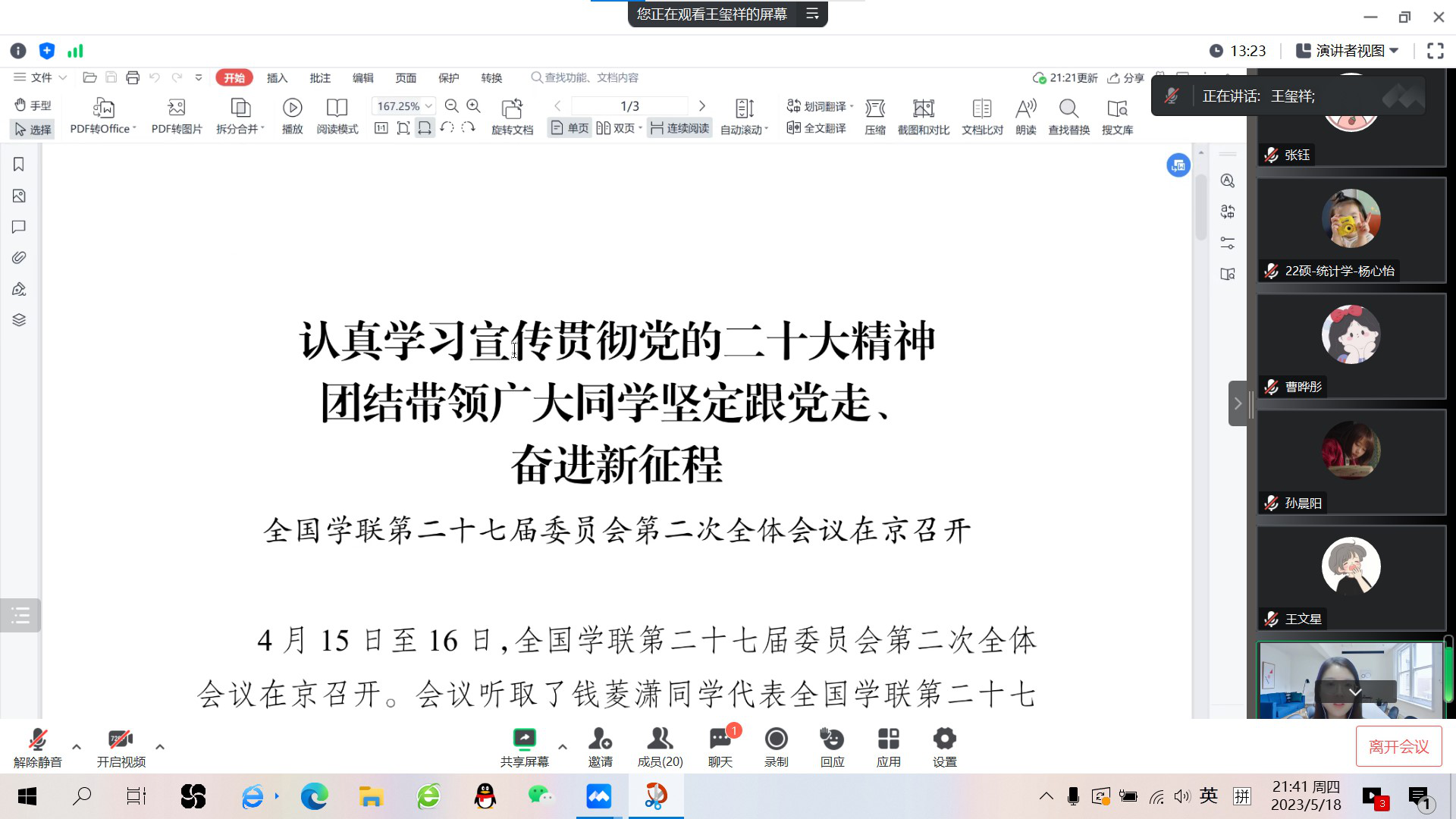This screenshot has height=819, width=1456.
Task: Unmute the microphone
Action: point(37,739)
